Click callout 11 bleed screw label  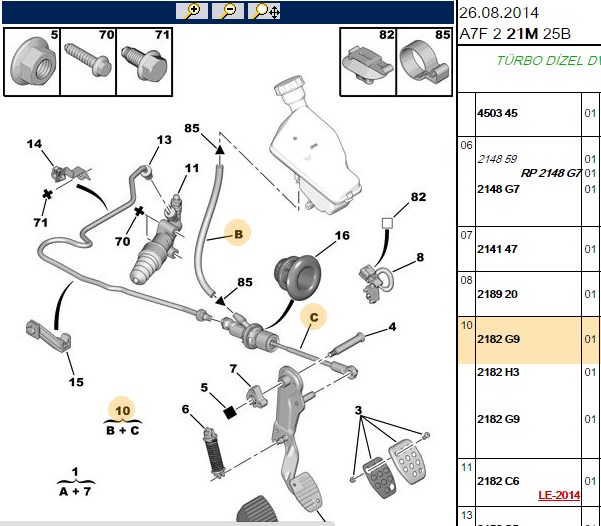click(192, 168)
